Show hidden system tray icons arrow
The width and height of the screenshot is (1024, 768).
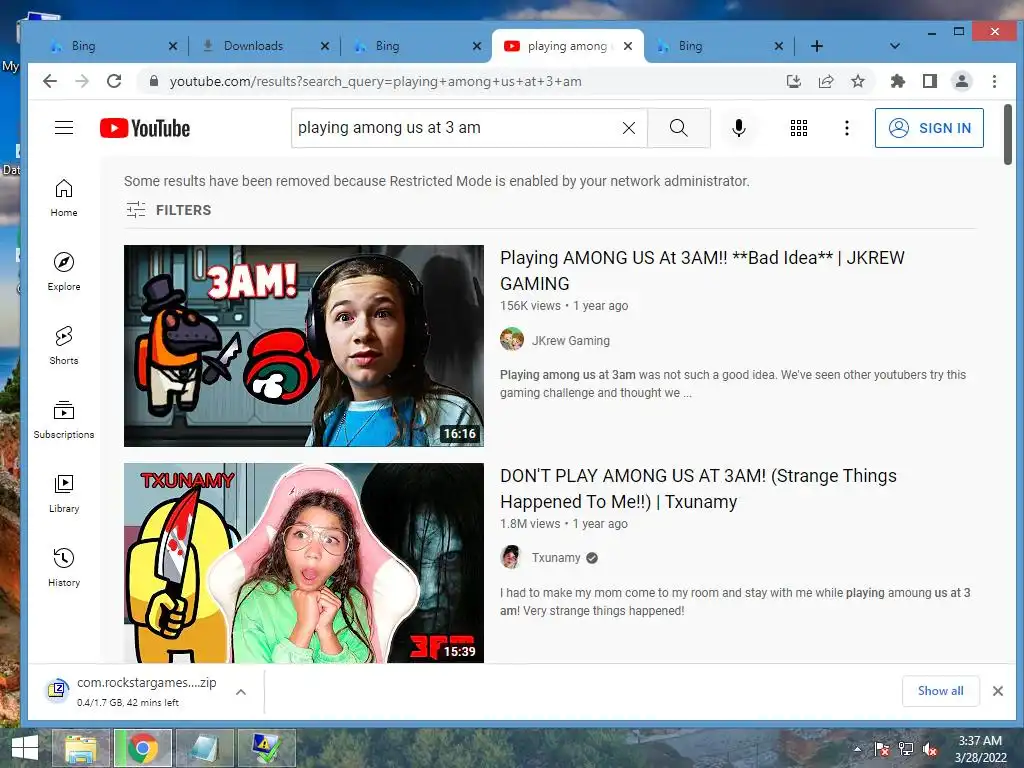coord(857,749)
